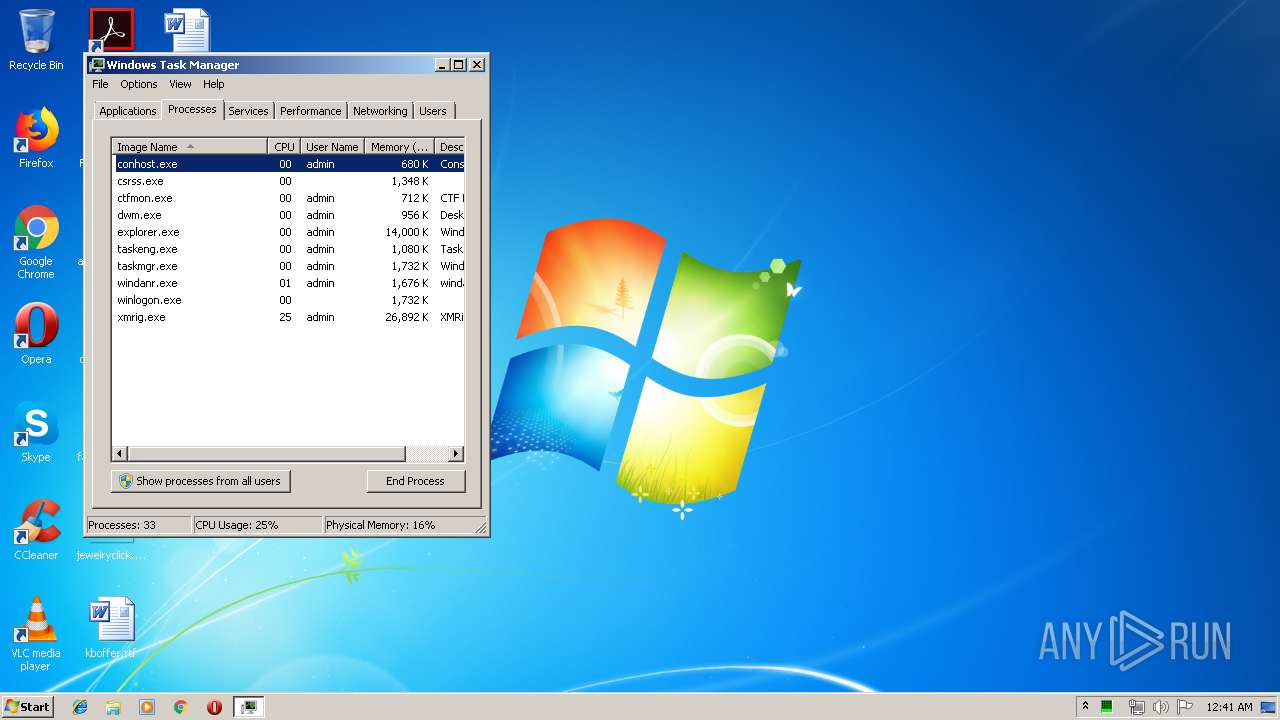Open Windows Media Player in taskbar
This screenshot has width=1280, height=720.
[147, 707]
